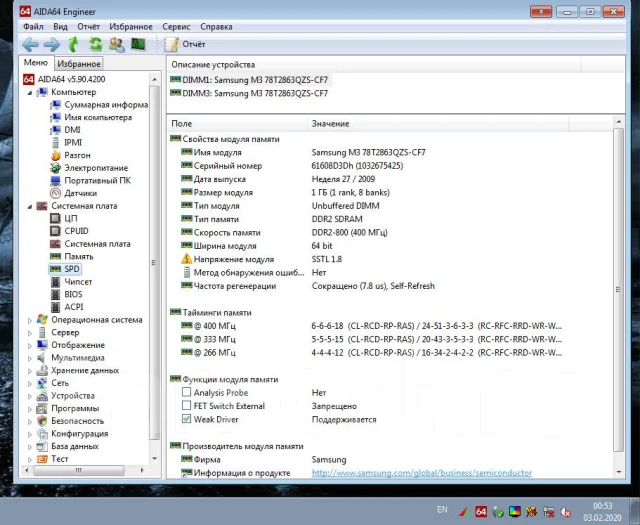Collapse the Компьютер tree node
Screen dimensions: 640x525
click(29, 93)
